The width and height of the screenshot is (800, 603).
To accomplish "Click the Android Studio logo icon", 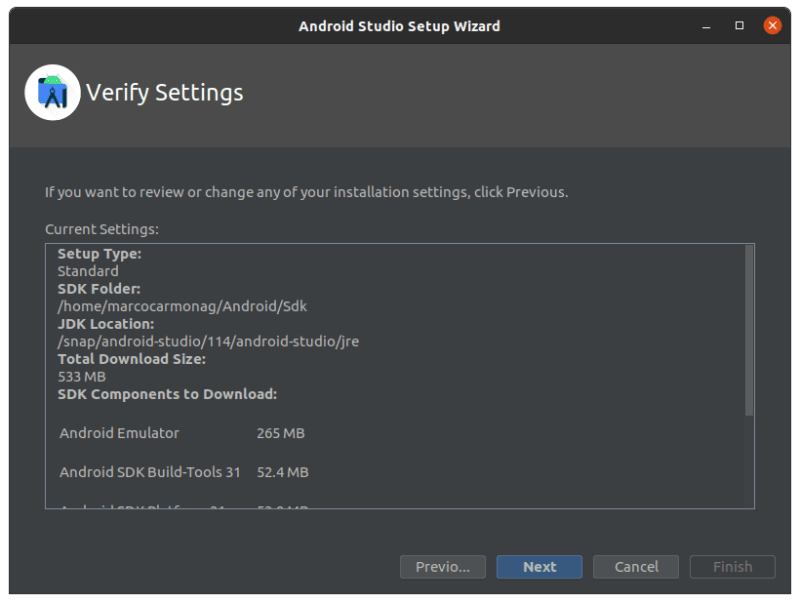I will click(x=52, y=92).
